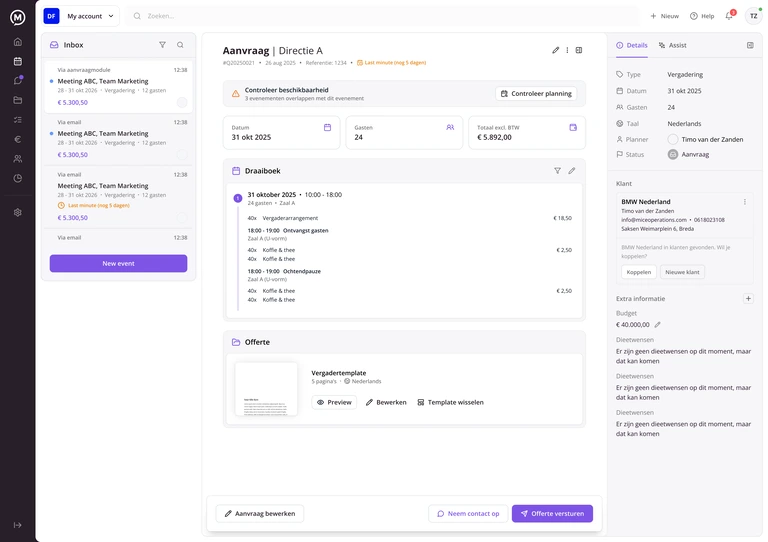Open the Vergadertemplate document thumbnail

(x=266, y=389)
